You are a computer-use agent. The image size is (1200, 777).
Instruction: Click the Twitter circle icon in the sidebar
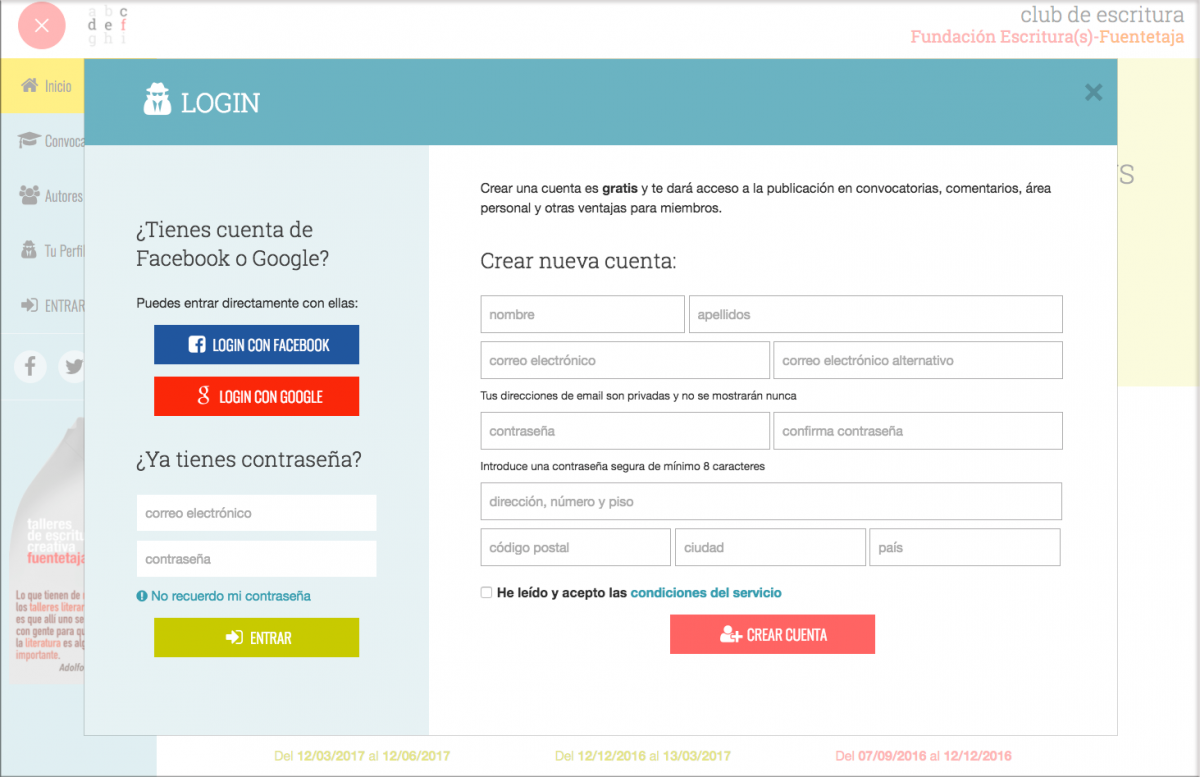point(73,366)
